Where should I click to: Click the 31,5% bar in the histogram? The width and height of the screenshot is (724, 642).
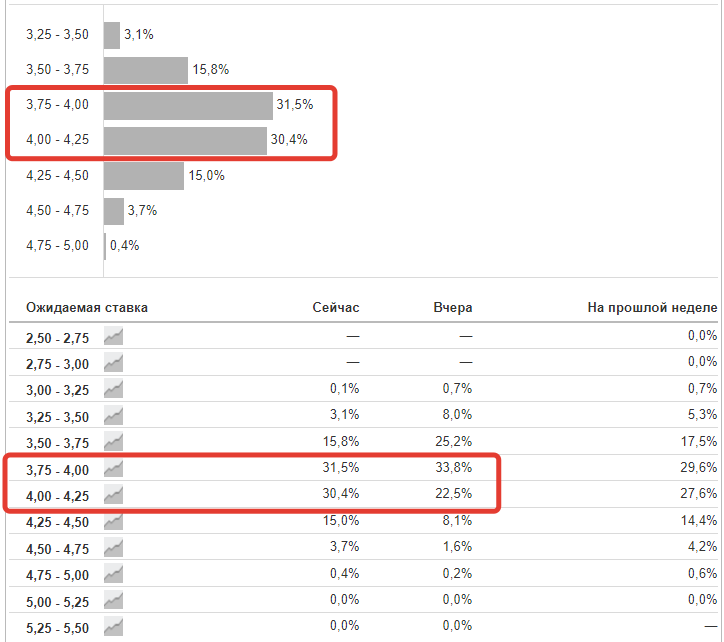(x=188, y=106)
